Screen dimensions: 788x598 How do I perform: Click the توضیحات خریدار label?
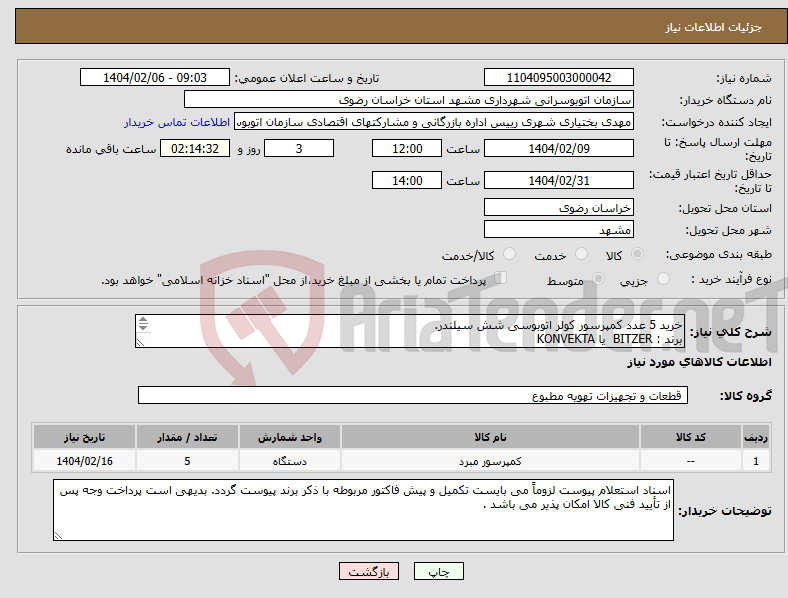point(725,511)
